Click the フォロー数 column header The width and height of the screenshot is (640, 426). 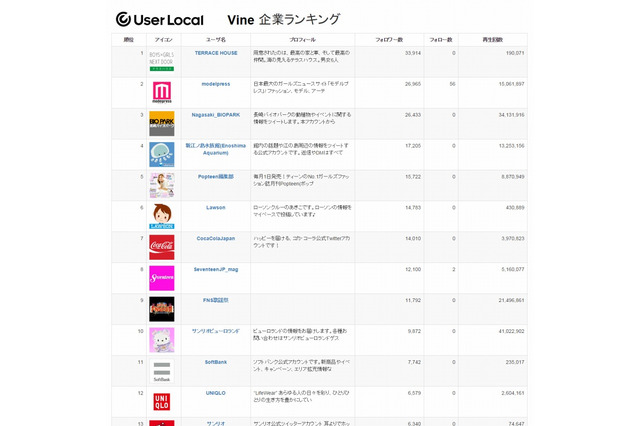tap(441, 40)
